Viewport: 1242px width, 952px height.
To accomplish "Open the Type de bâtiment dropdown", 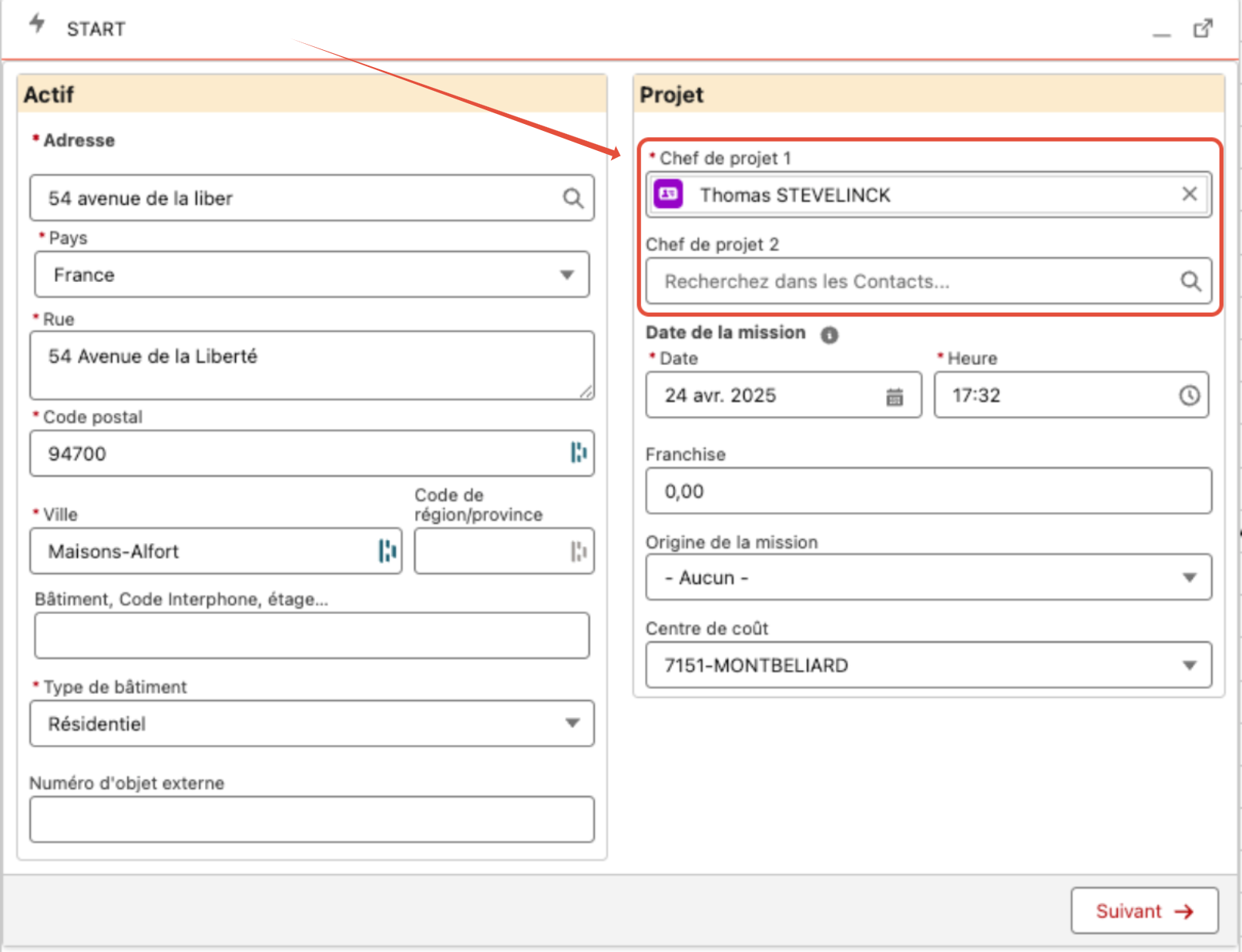I will coord(312,723).
